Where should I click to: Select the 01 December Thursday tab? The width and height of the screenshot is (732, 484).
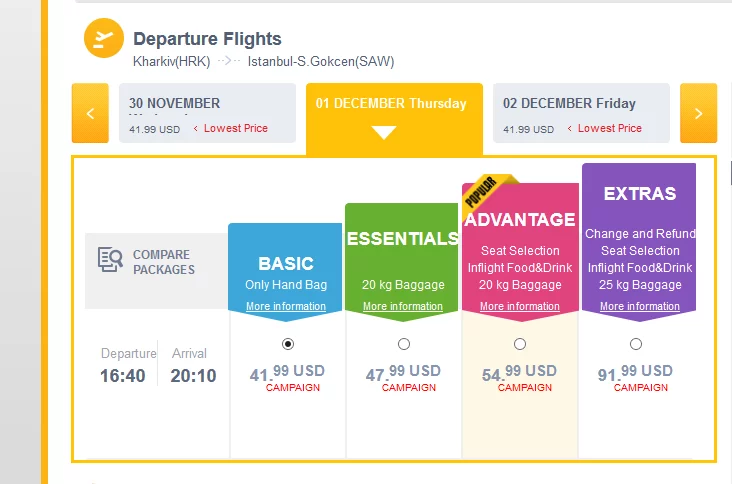[391, 104]
